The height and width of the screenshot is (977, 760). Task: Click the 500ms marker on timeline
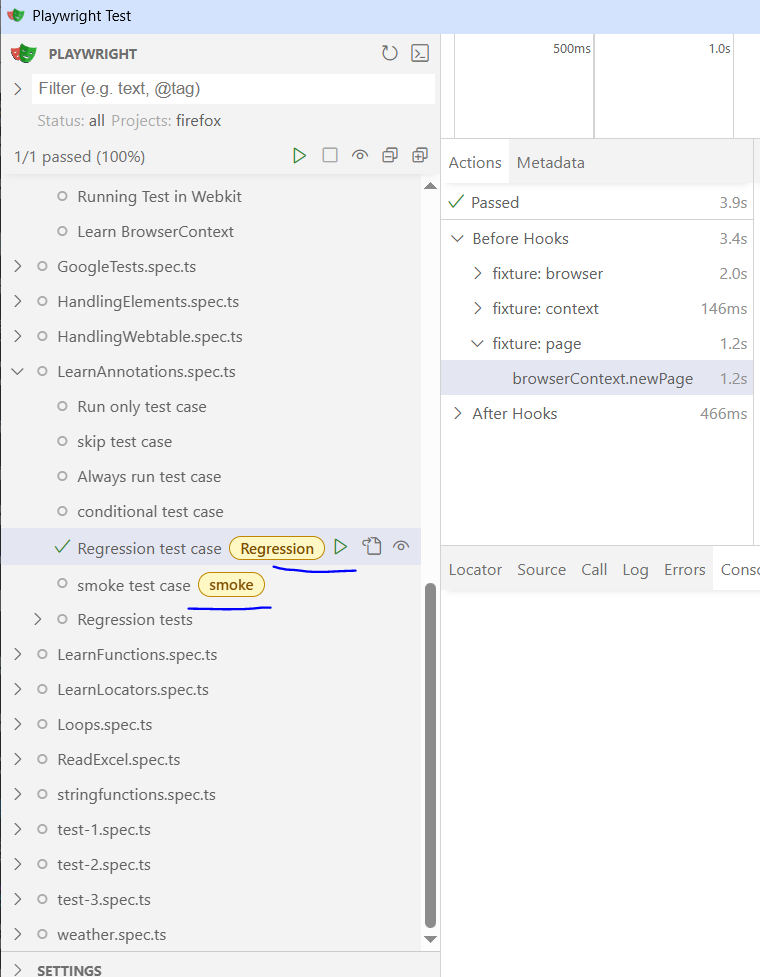pos(571,49)
